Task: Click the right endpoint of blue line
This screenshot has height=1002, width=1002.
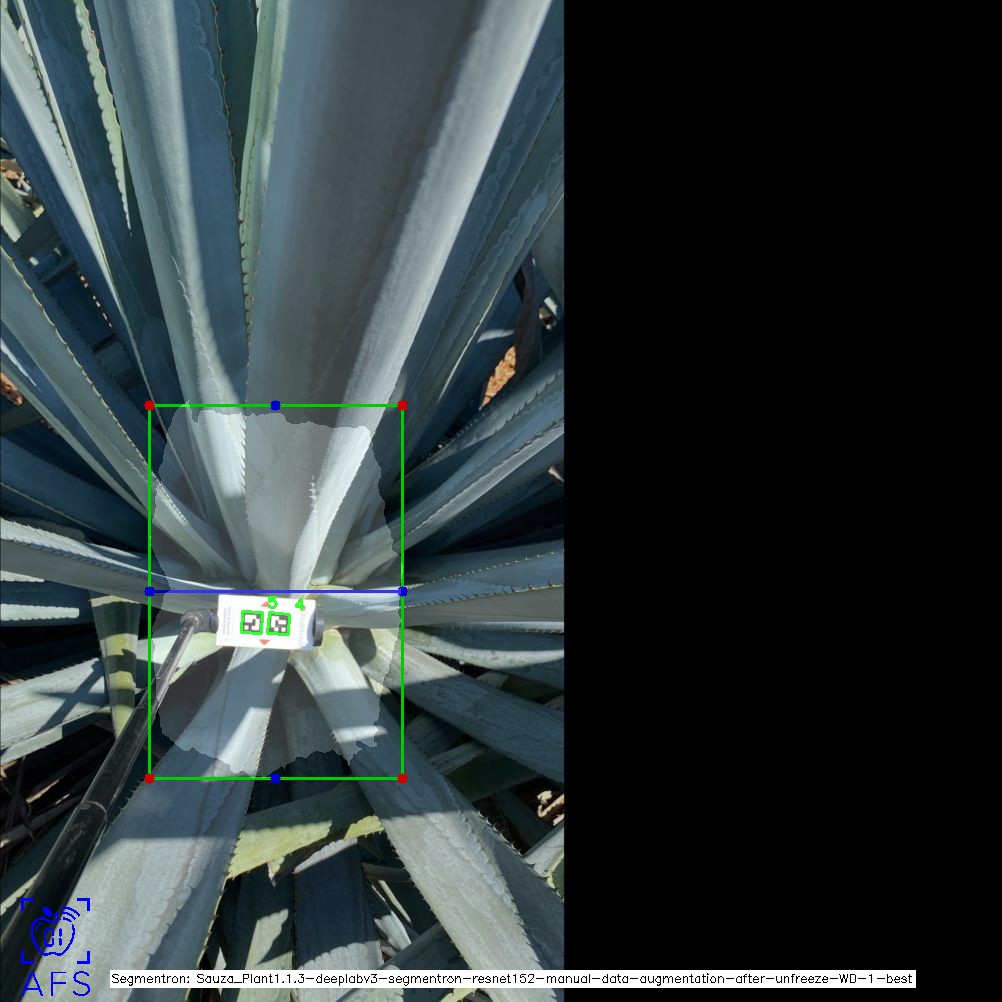Action: 402,591
